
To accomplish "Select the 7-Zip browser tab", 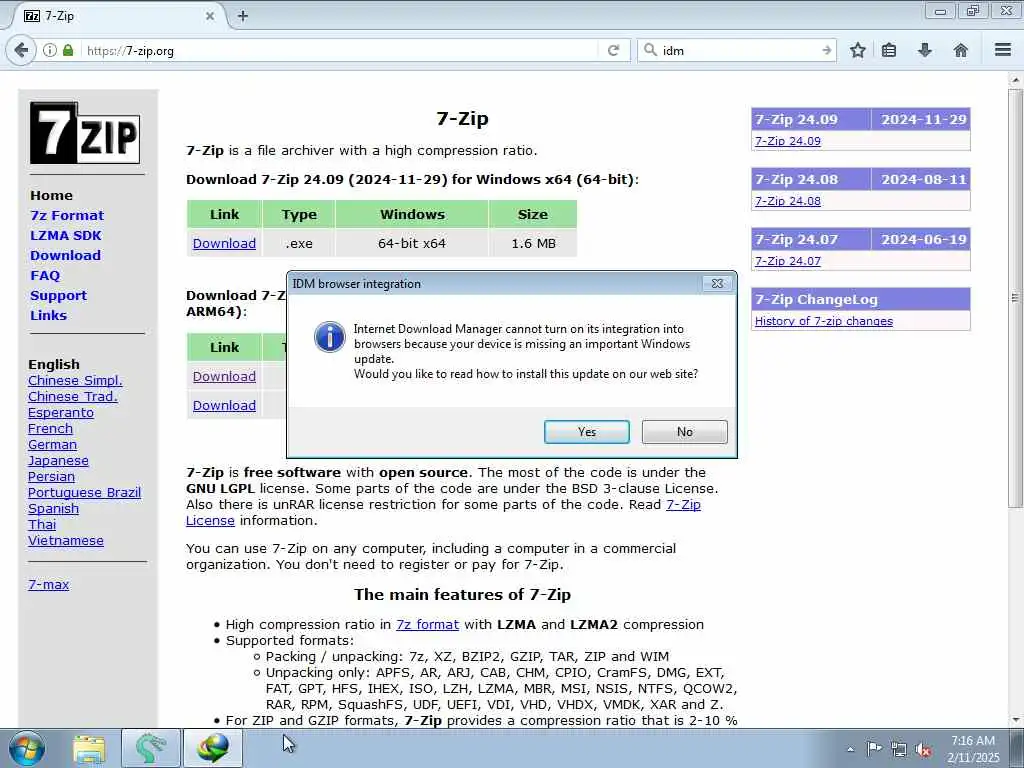I will pyautogui.click(x=121, y=16).
